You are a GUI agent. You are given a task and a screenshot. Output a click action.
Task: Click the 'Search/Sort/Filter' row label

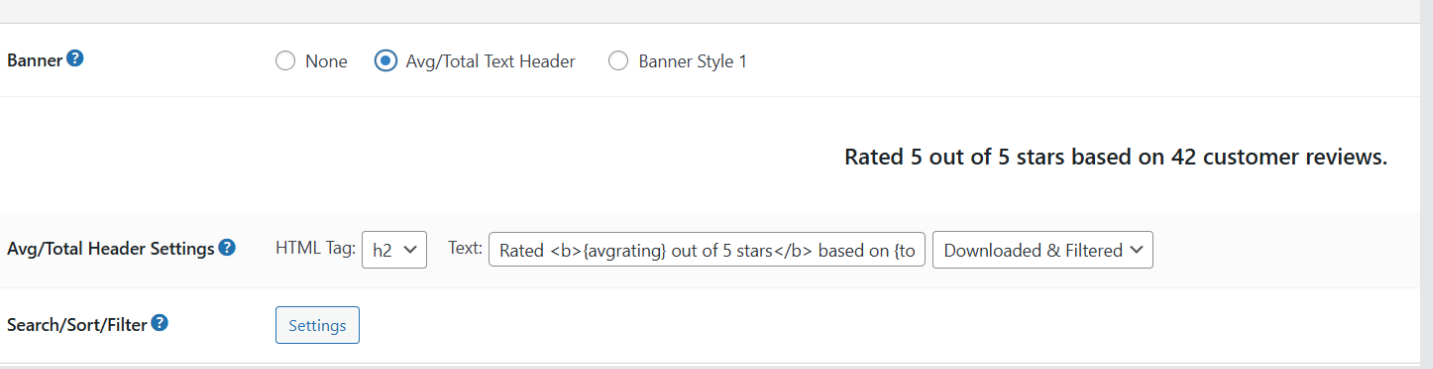(77, 324)
